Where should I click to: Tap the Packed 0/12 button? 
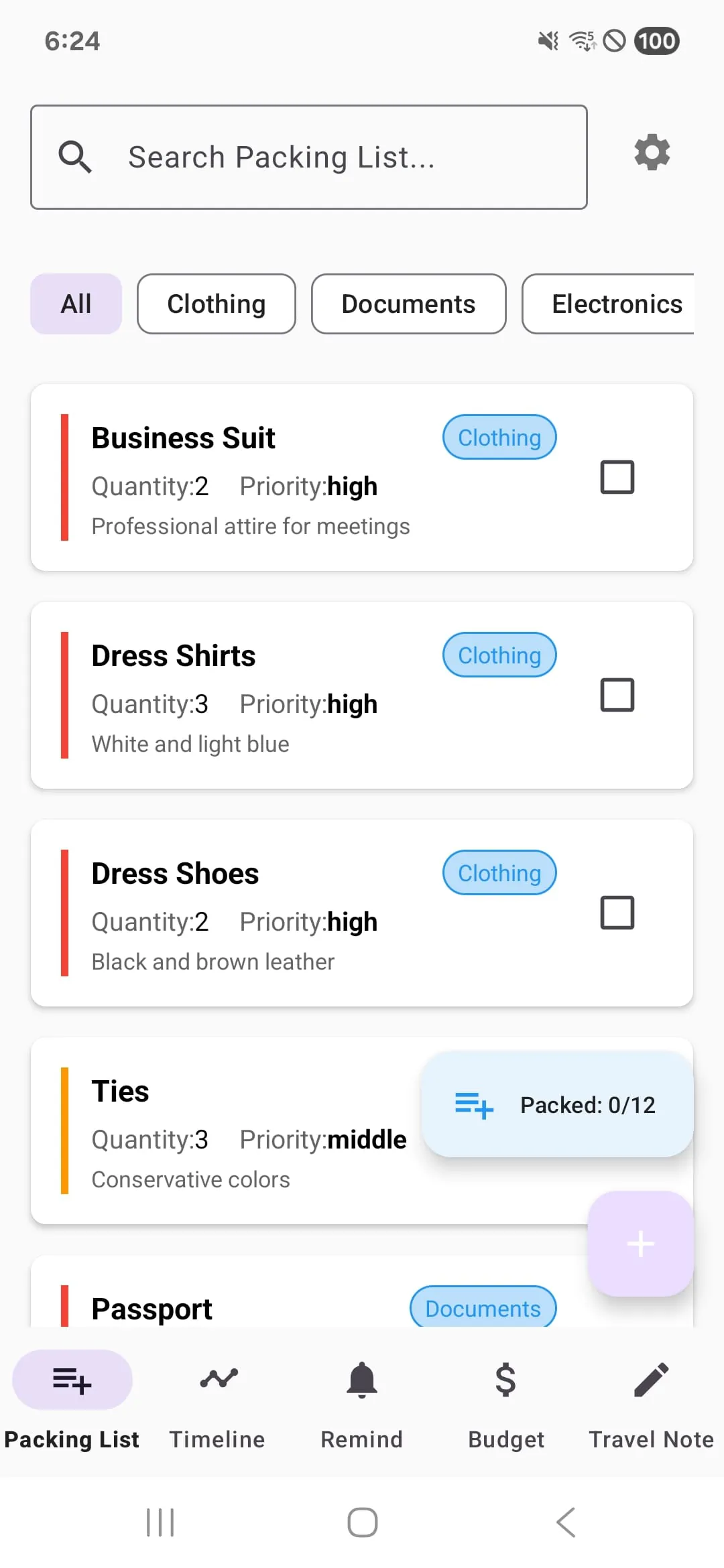tap(557, 1105)
